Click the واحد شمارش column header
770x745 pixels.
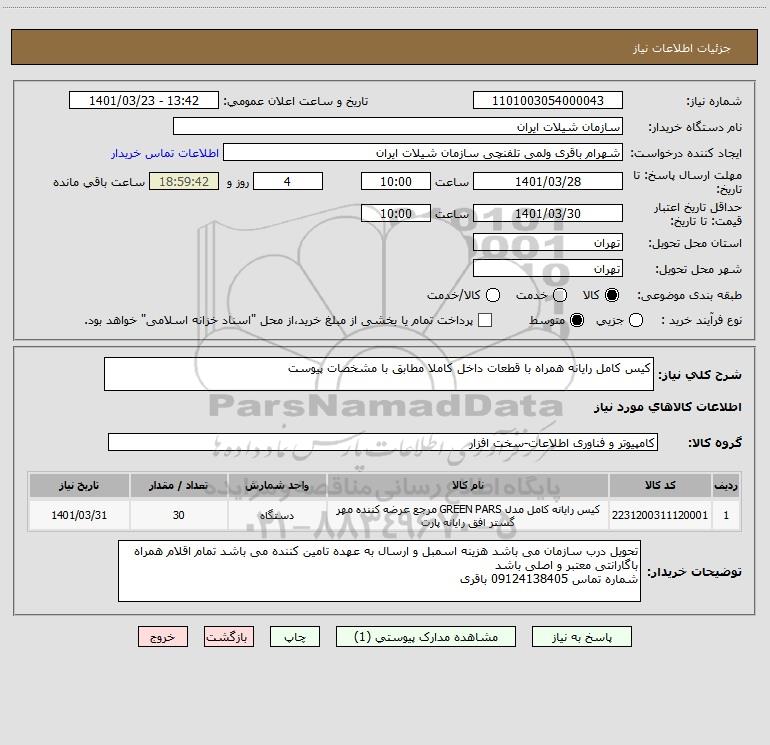pyautogui.click(x=276, y=486)
